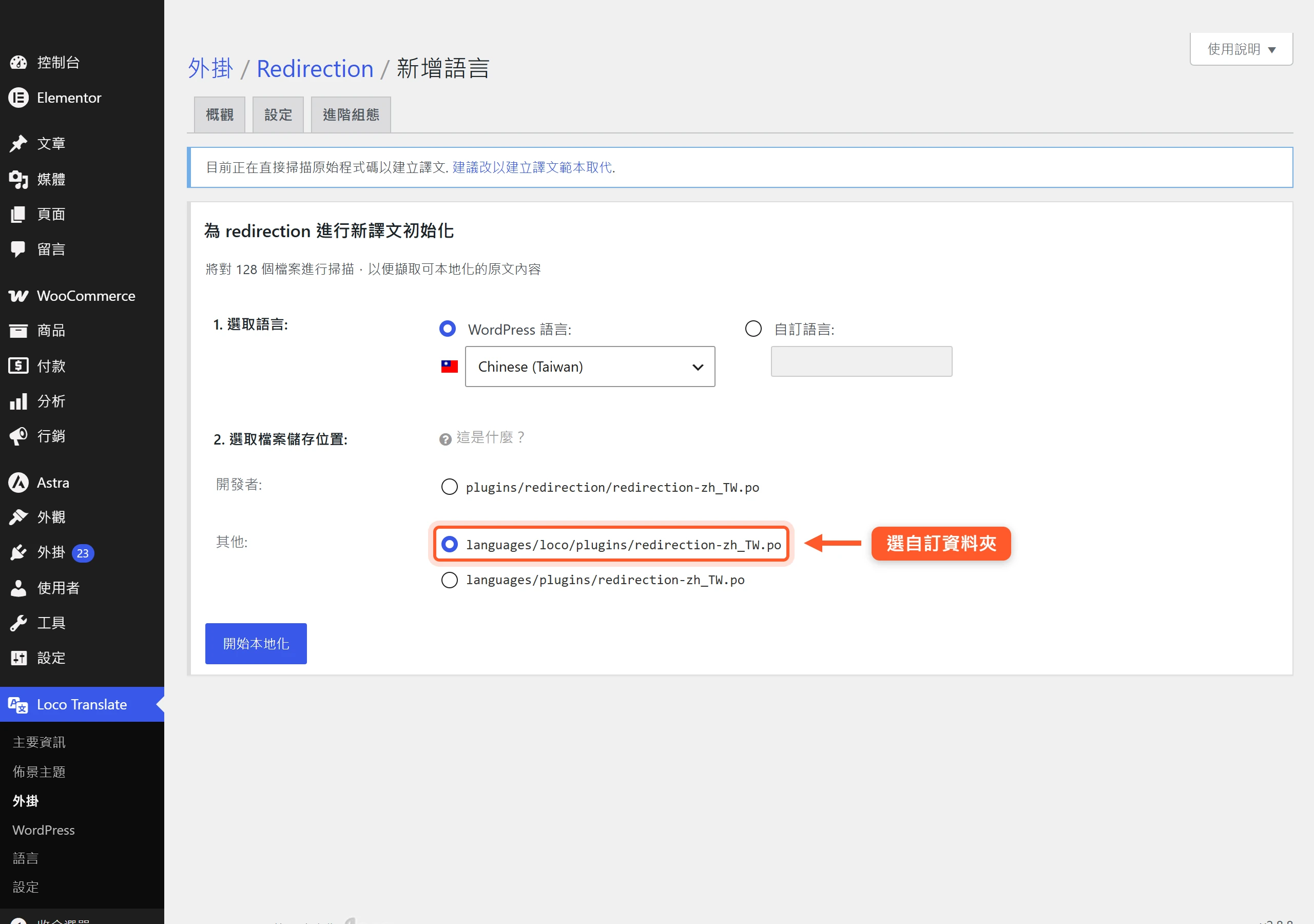
Task: Open the 頁面 pages icon
Action: [18, 214]
